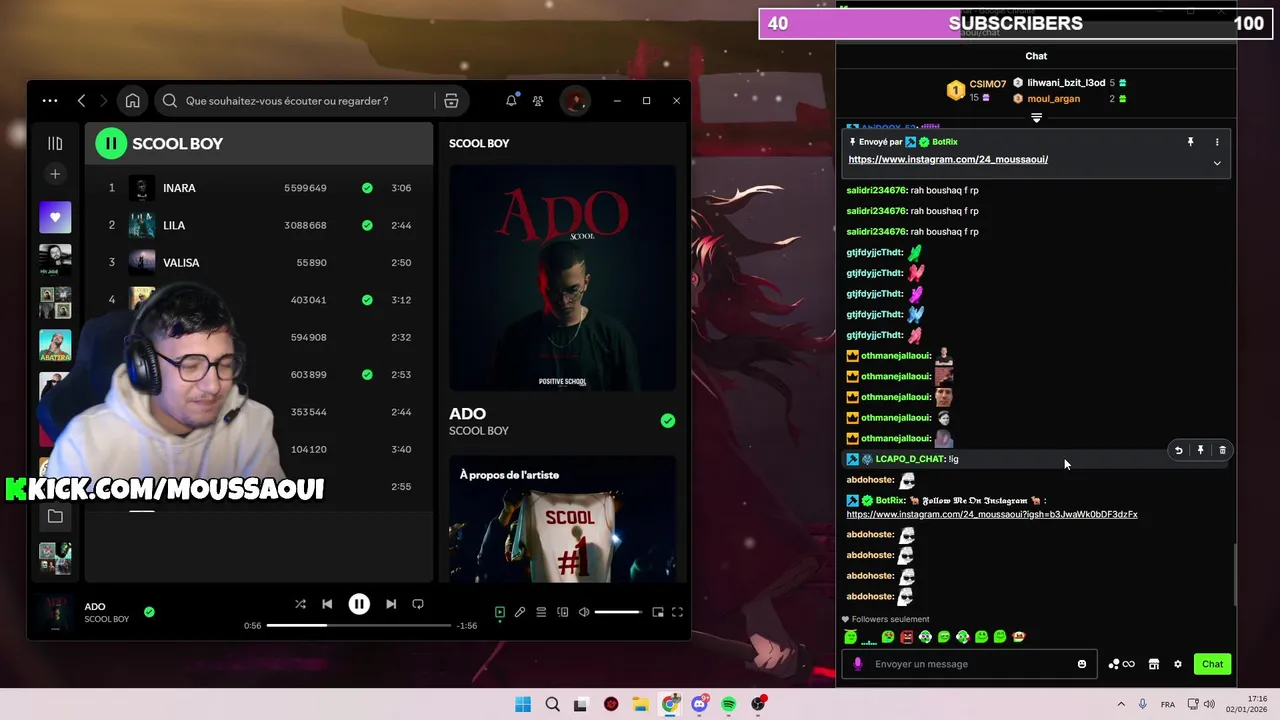Viewport: 1280px width, 720px height.
Task: Toggle saved checkmark for INARA
Action: [x=367, y=188]
